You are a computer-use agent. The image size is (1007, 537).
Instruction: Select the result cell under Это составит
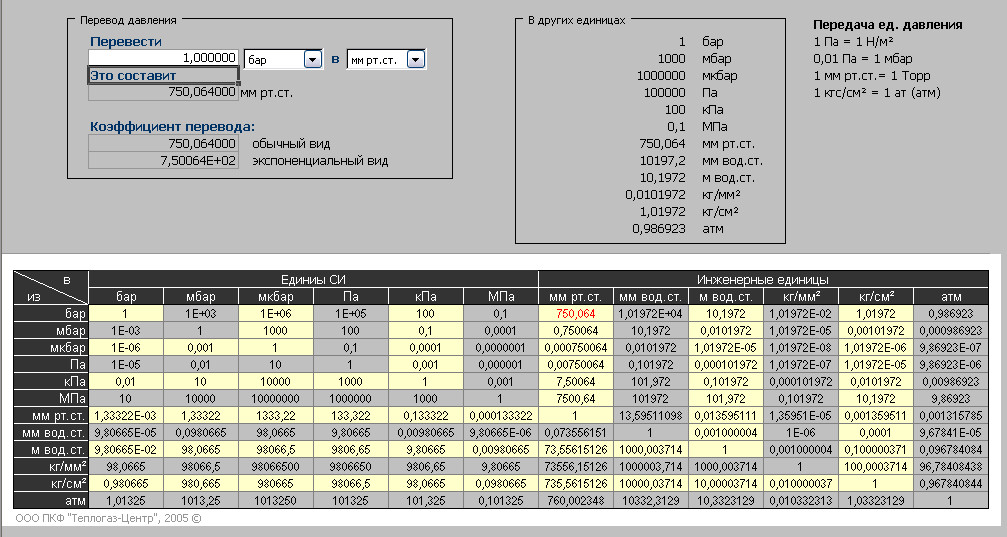tap(164, 93)
